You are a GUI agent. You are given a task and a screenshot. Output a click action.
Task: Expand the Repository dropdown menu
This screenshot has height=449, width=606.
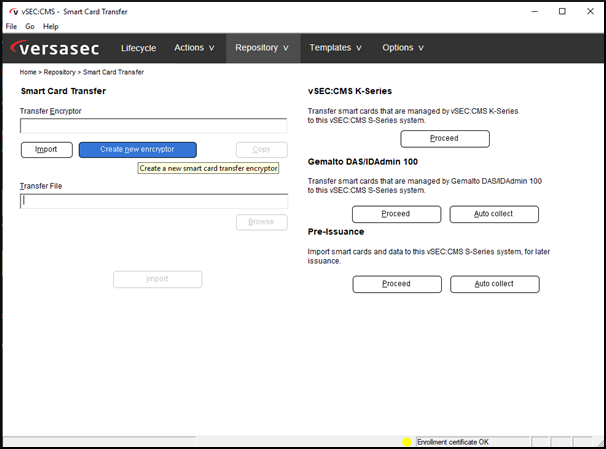click(262, 48)
